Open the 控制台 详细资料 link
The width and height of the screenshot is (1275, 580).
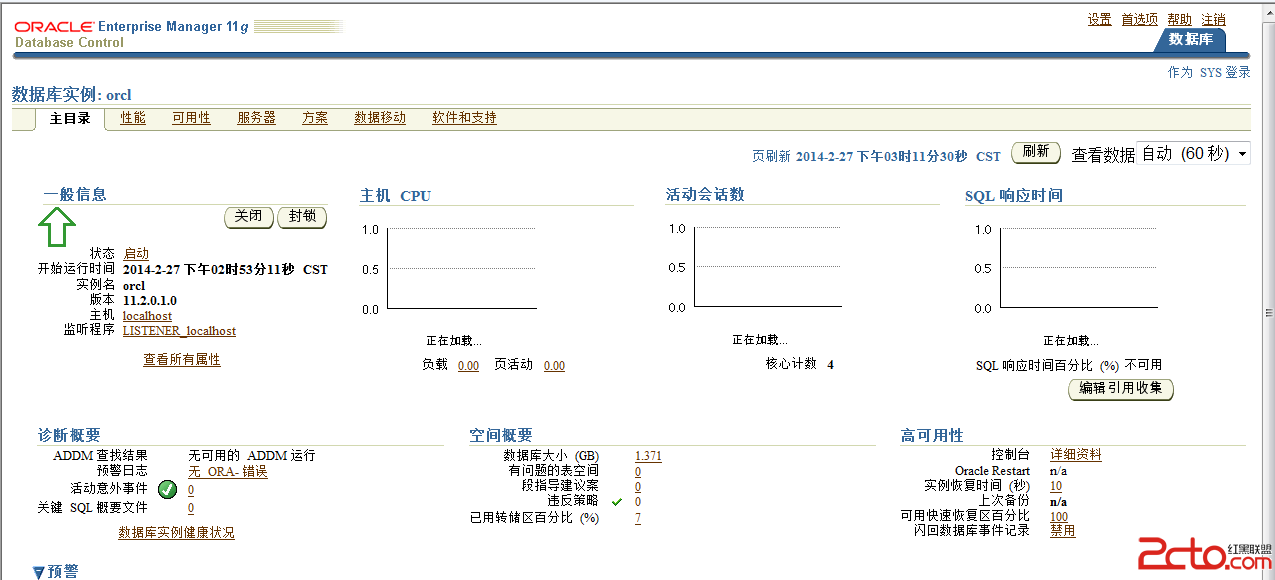click(x=1076, y=455)
